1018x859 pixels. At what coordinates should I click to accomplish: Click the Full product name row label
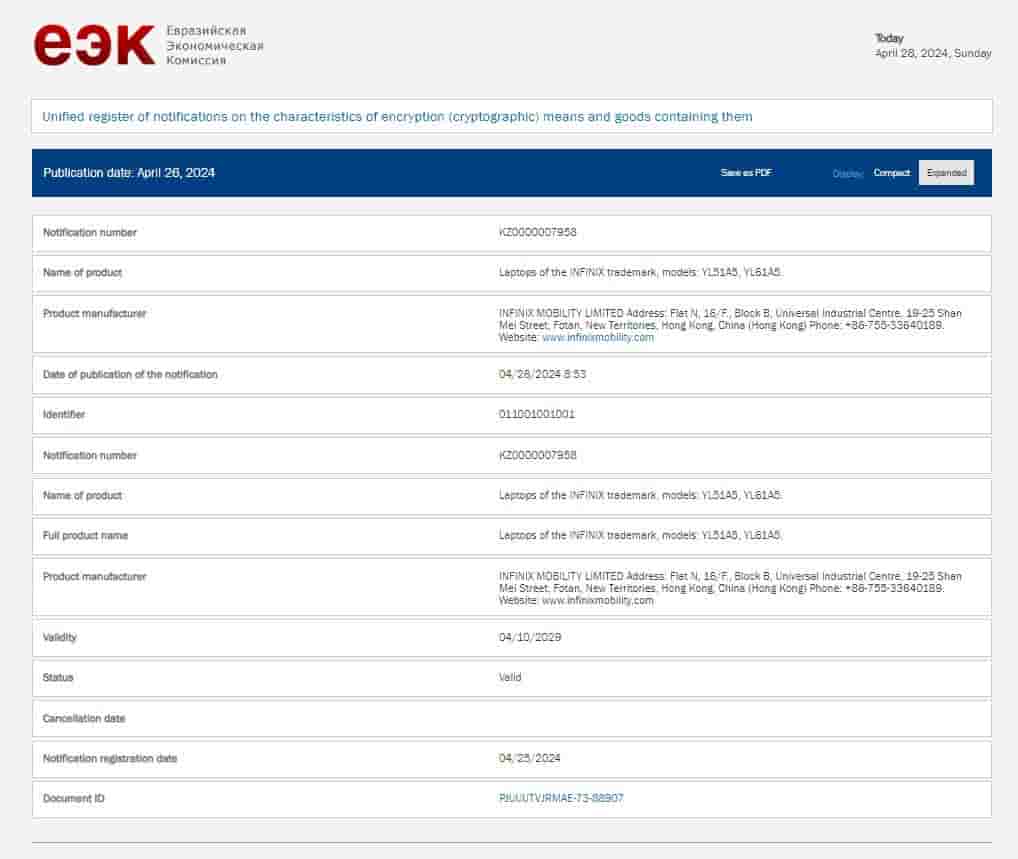[85, 536]
